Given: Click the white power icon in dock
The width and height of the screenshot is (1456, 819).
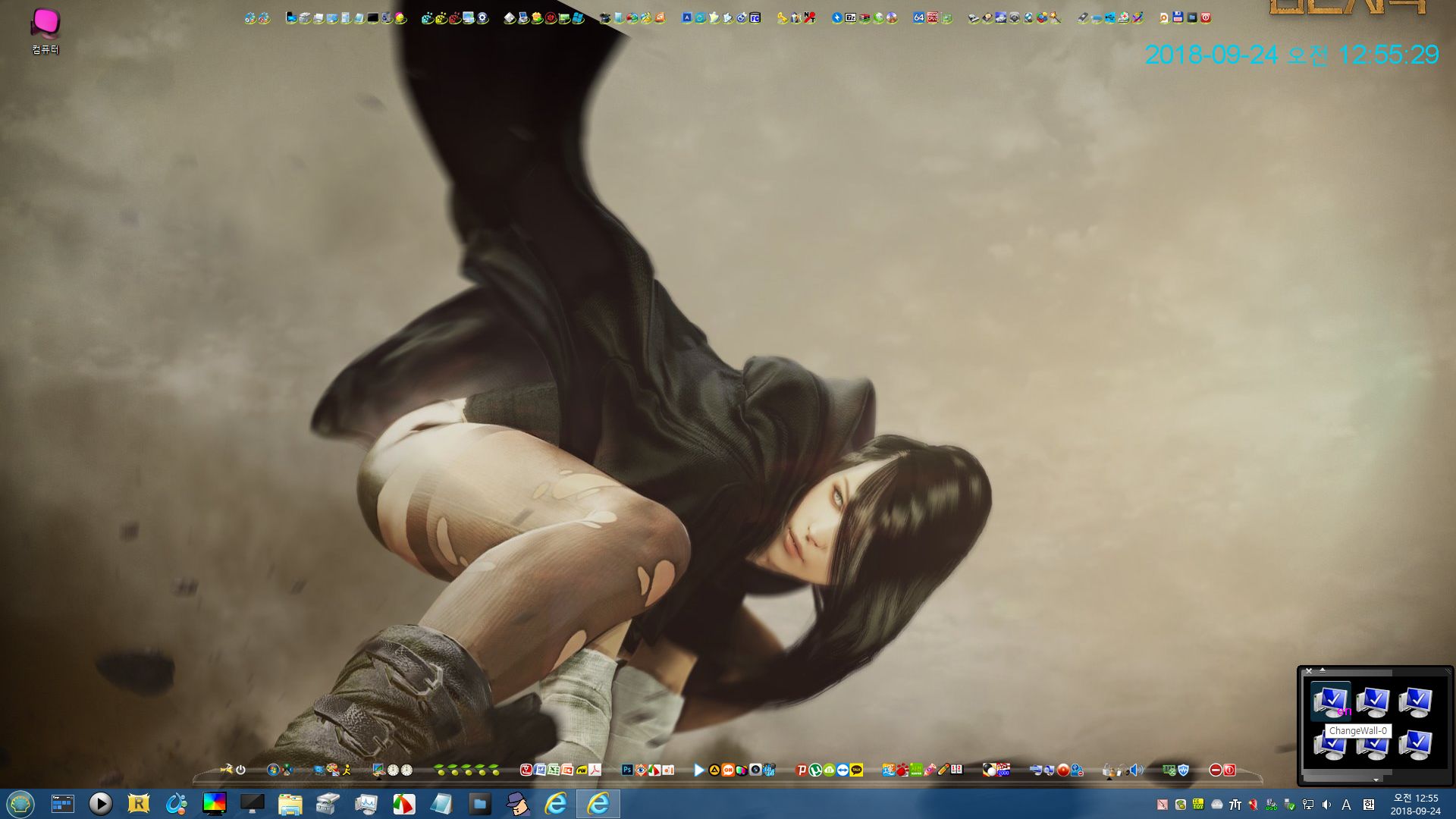Looking at the screenshot, I should (240, 770).
